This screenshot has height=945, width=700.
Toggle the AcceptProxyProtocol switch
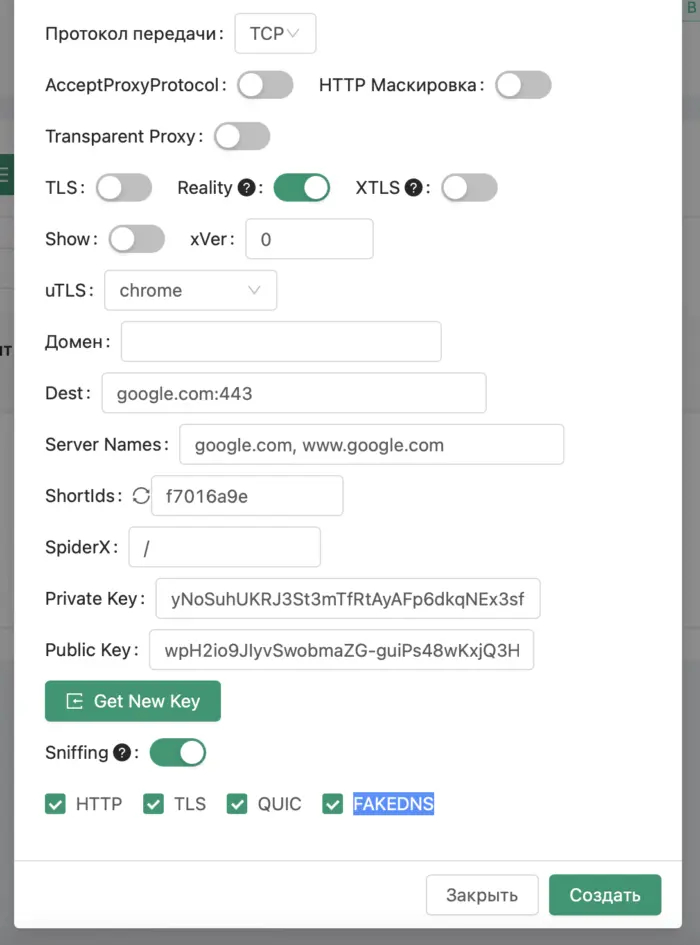point(265,85)
